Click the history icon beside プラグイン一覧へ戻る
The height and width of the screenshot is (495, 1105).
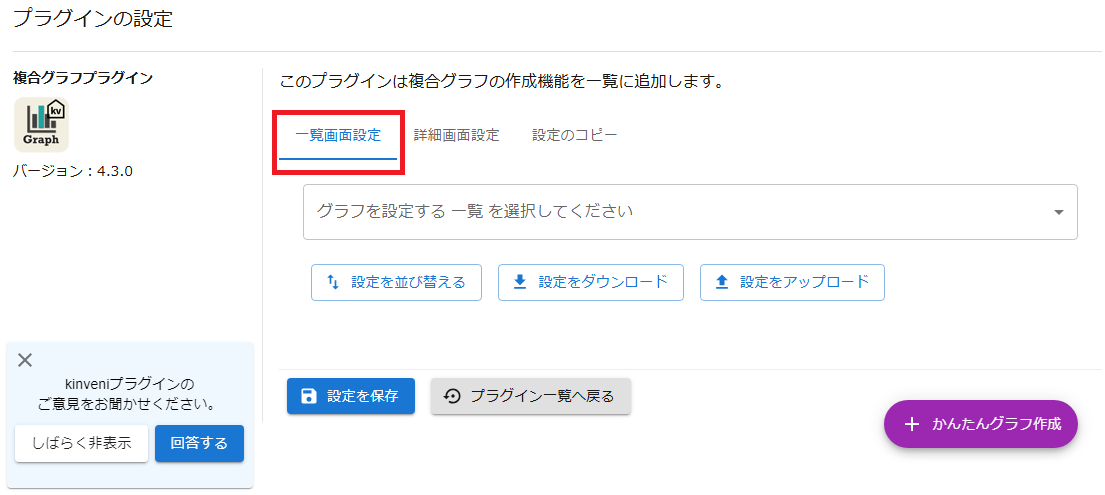tap(452, 396)
